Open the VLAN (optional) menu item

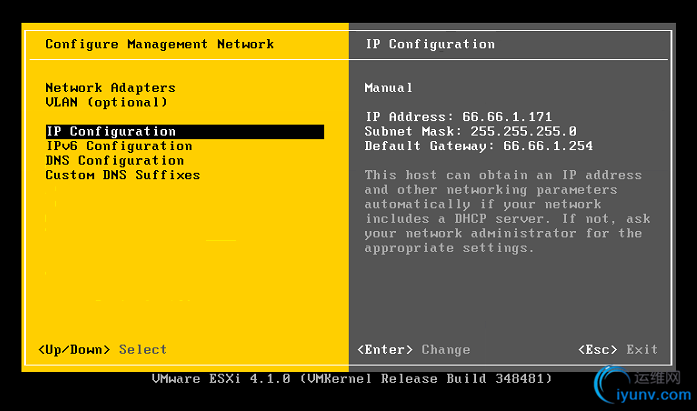click(106, 102)
